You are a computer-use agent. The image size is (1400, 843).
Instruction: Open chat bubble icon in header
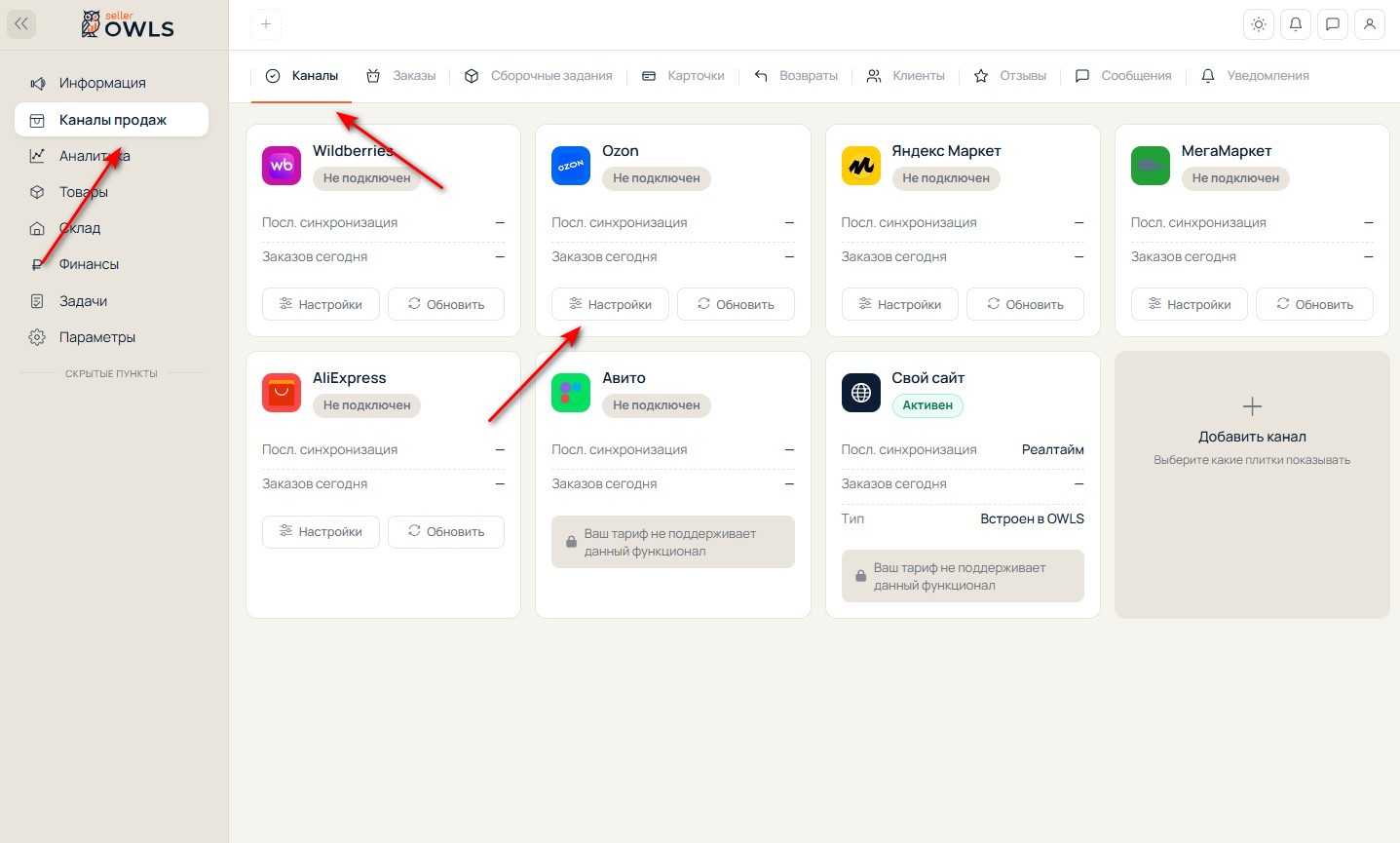1333,24
